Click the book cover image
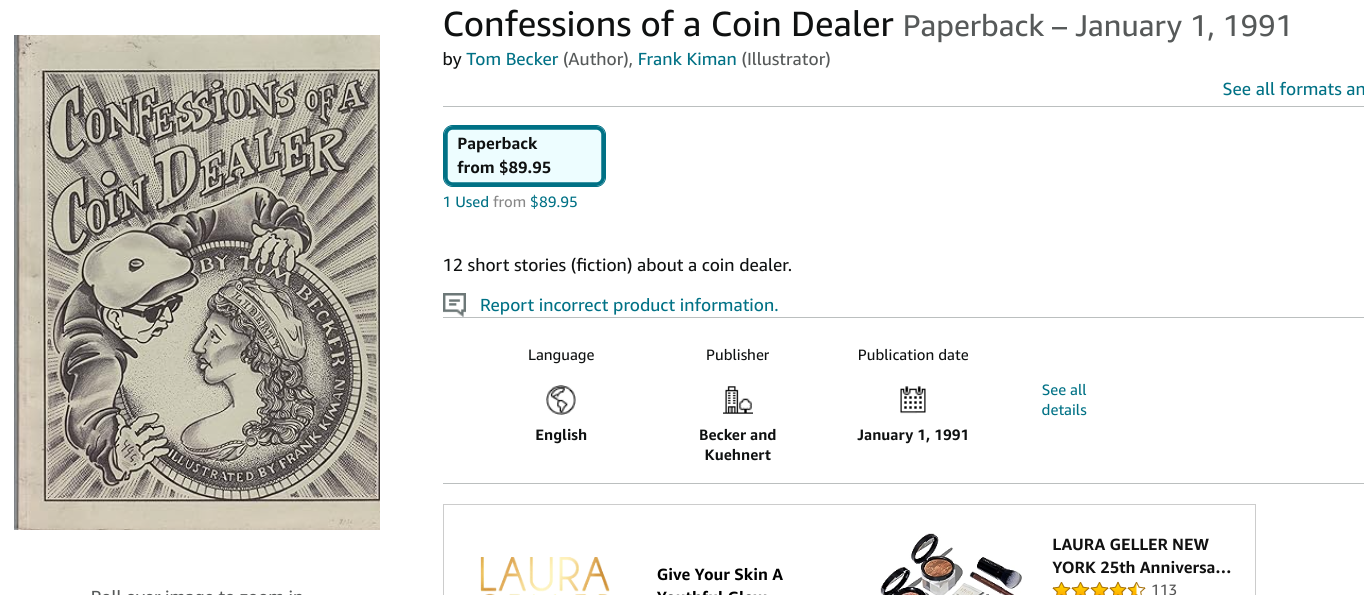 click(x=197, y=282)
